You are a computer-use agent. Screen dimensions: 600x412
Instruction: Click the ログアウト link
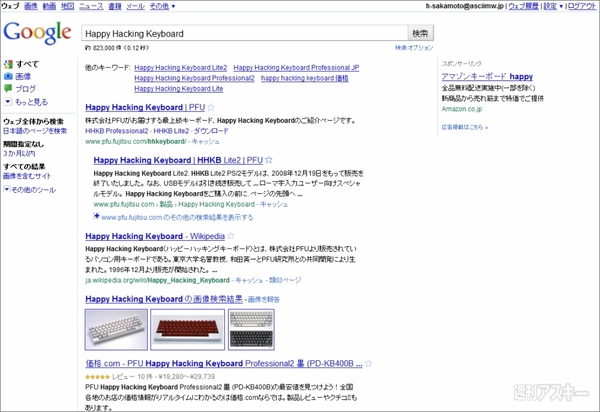coord(582,6)
